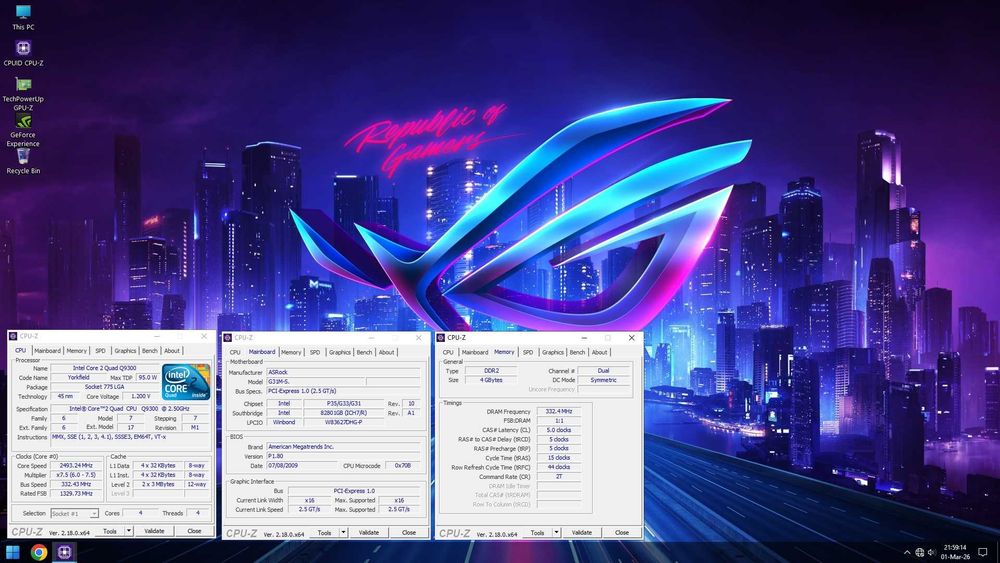Click the Intel Core 2 Quad logo
Viewport: 1000px width, 563px height.
pos(186,382)
